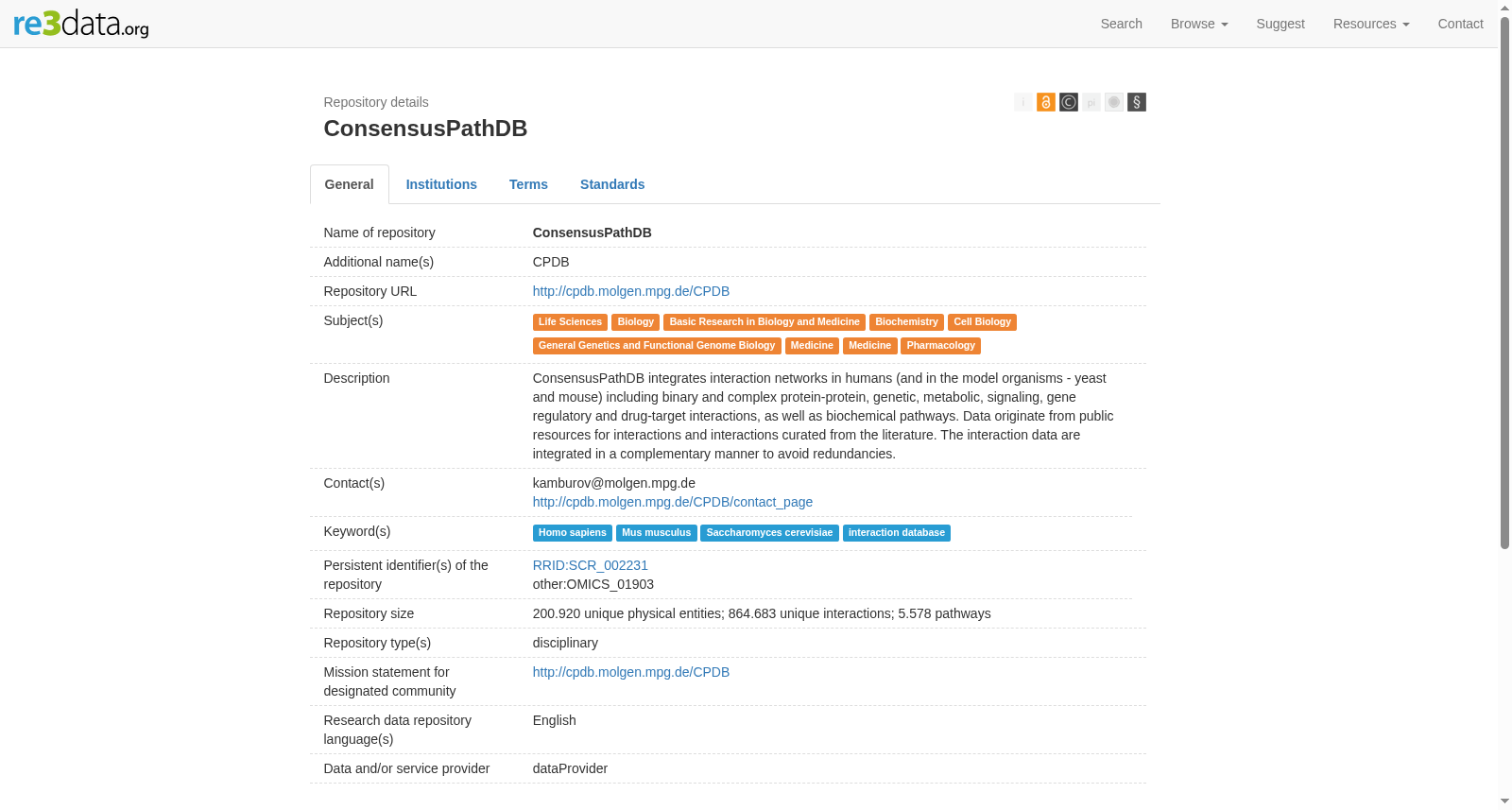Click the section sign policy icon
The width and height of the screenshot is (1512, 810).
tap(1136, 102)
